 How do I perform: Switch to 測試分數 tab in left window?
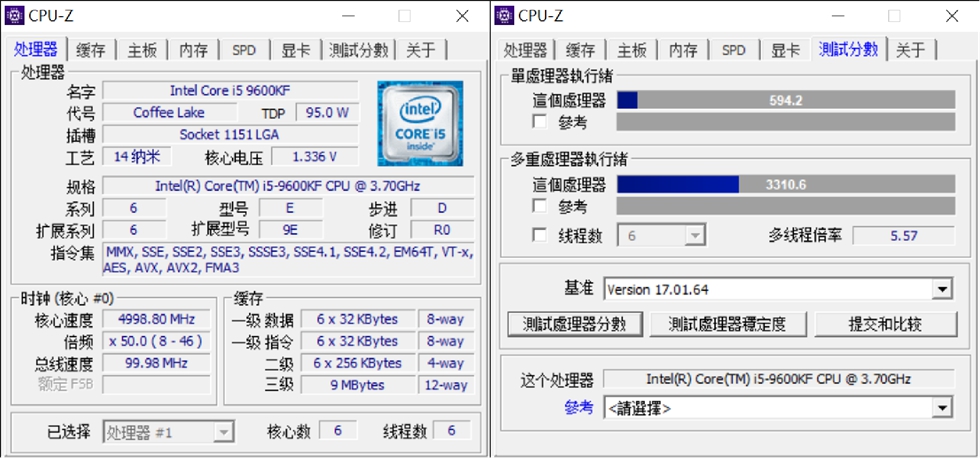point(359,51)
